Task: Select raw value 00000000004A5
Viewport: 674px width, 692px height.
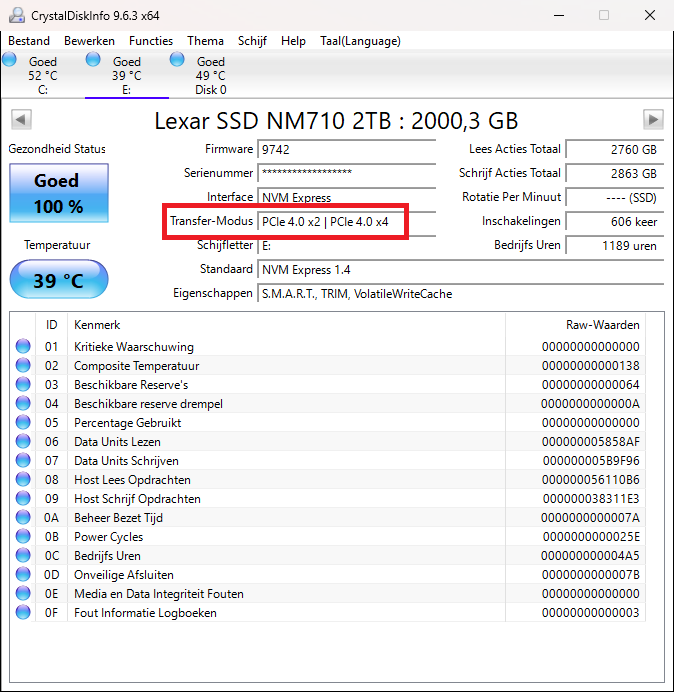Action: tap(590, 556)
